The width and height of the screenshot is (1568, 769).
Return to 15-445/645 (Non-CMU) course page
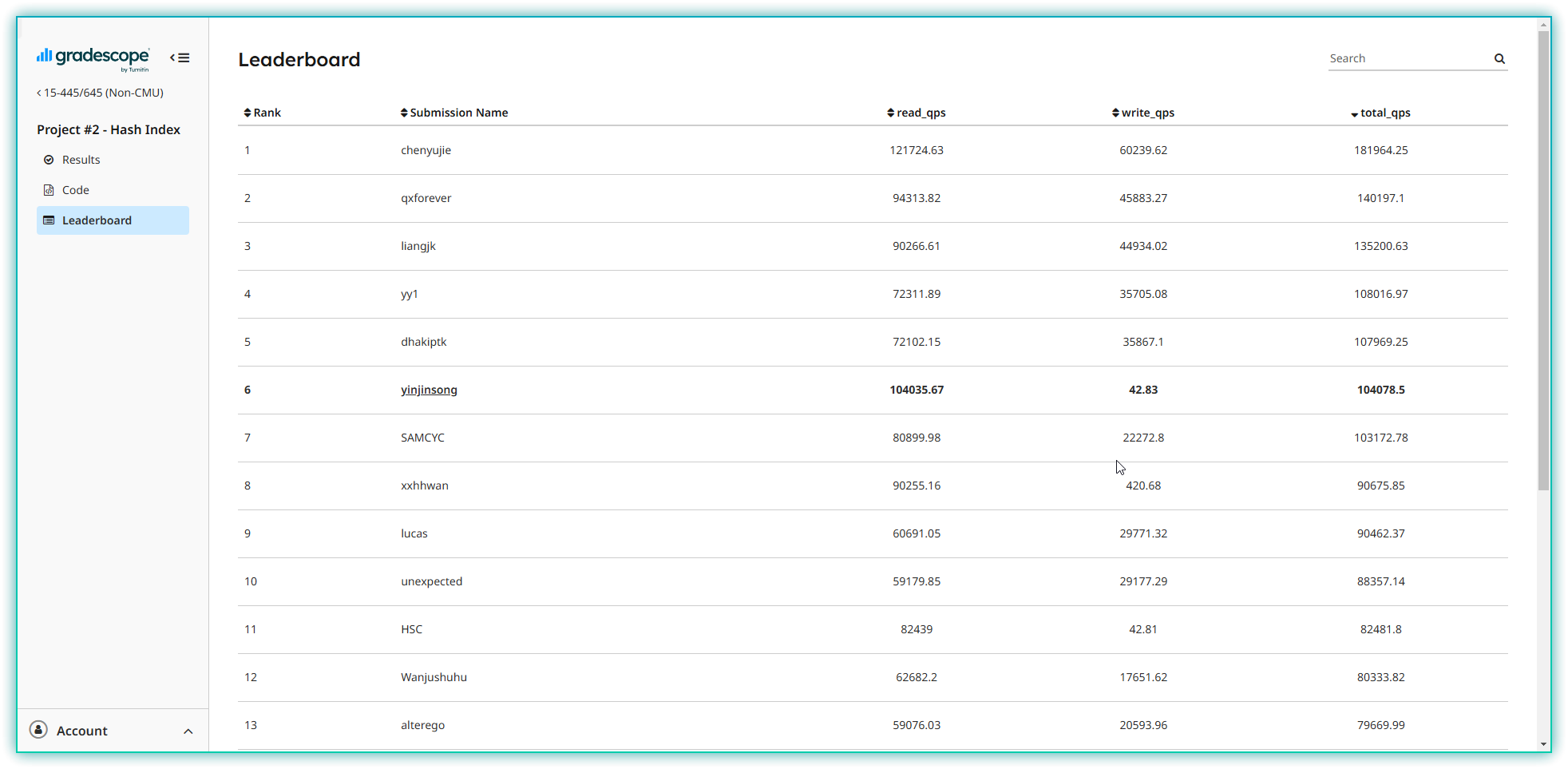click(104, 92)
